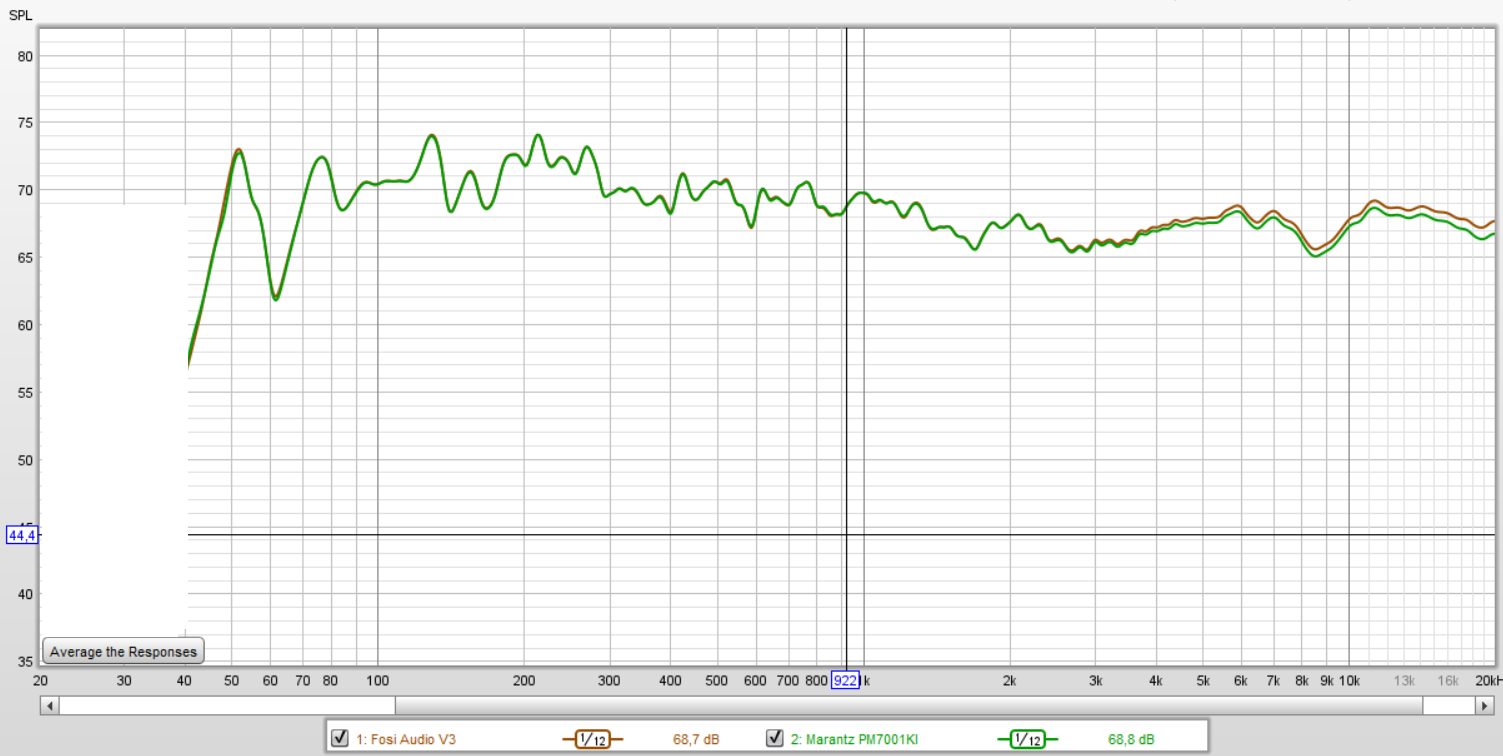Click the horizontal scrollbar right arrow

(x=1485, y=706)
